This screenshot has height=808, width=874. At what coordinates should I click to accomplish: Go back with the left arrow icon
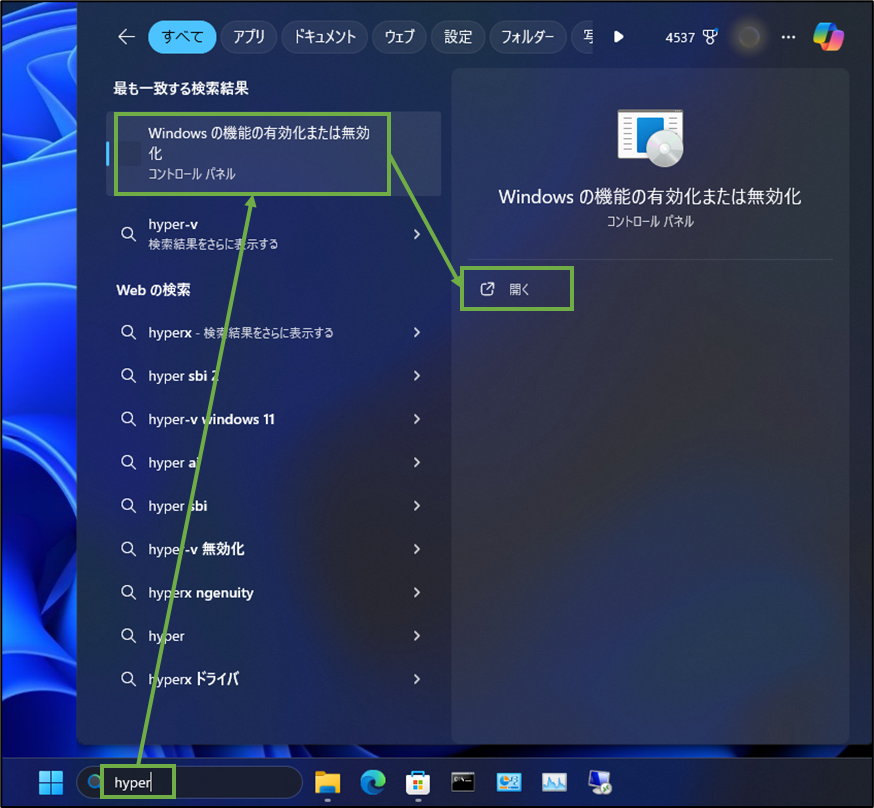[127, 37]
